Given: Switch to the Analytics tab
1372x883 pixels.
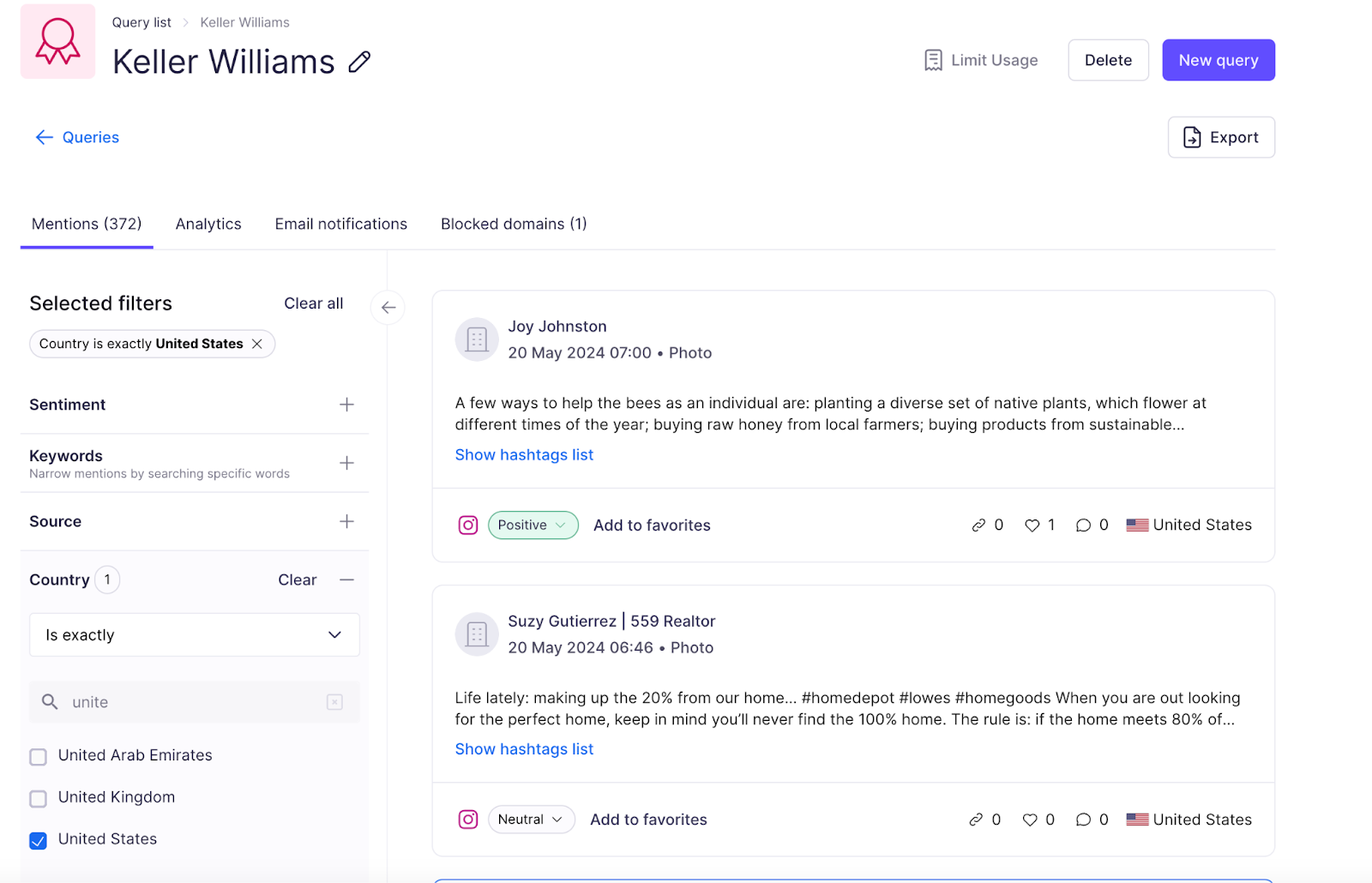Looking at the screenshot, I should coord(208,224).
